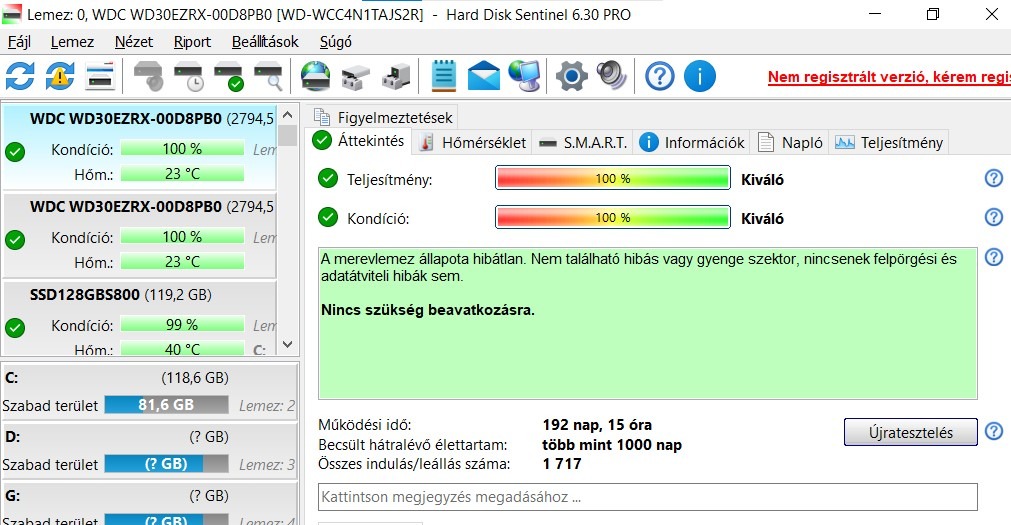The width and height of the screenshot is (1011, 525).
Task: Click the refresh all disks toolbar icon
Action: click(20, 76)
